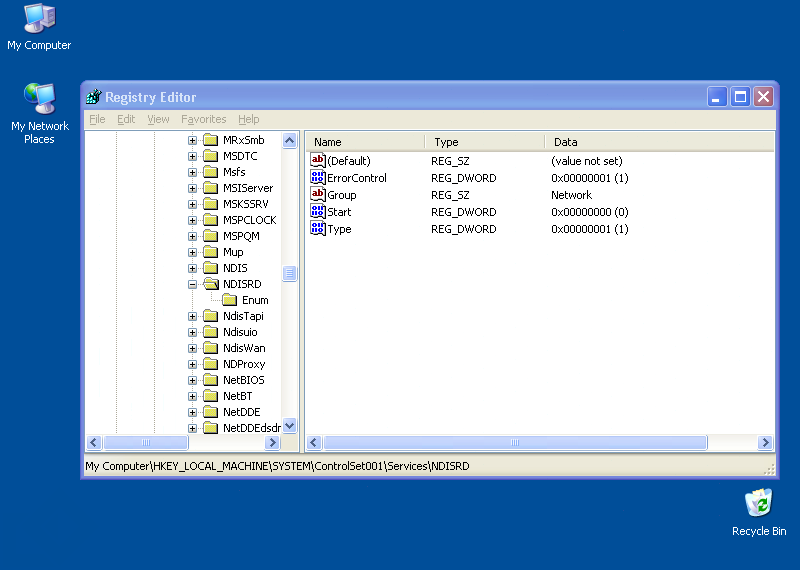
Task: Expand the NetBIOS key
Action: (192, 380)
